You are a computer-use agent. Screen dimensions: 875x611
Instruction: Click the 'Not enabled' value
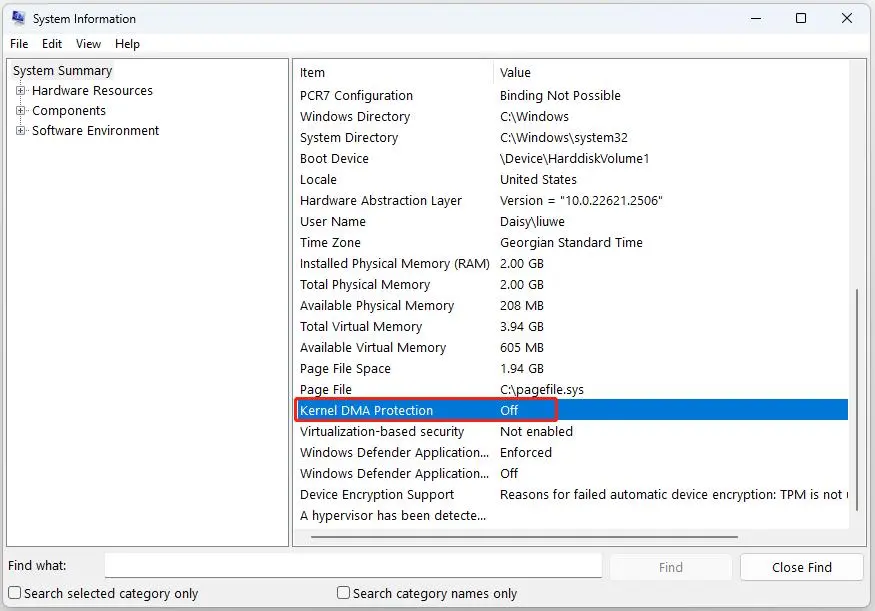[x=536, y=432]
